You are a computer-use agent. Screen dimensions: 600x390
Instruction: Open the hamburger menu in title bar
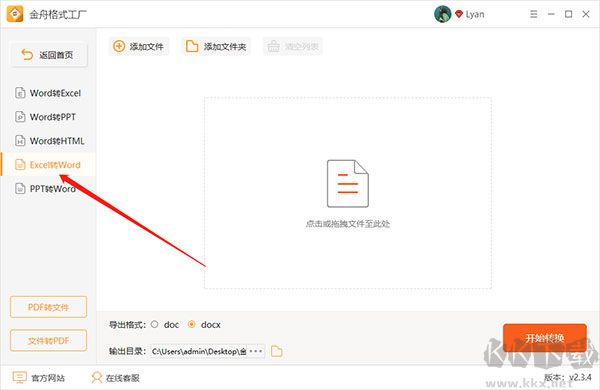point(533,14)
